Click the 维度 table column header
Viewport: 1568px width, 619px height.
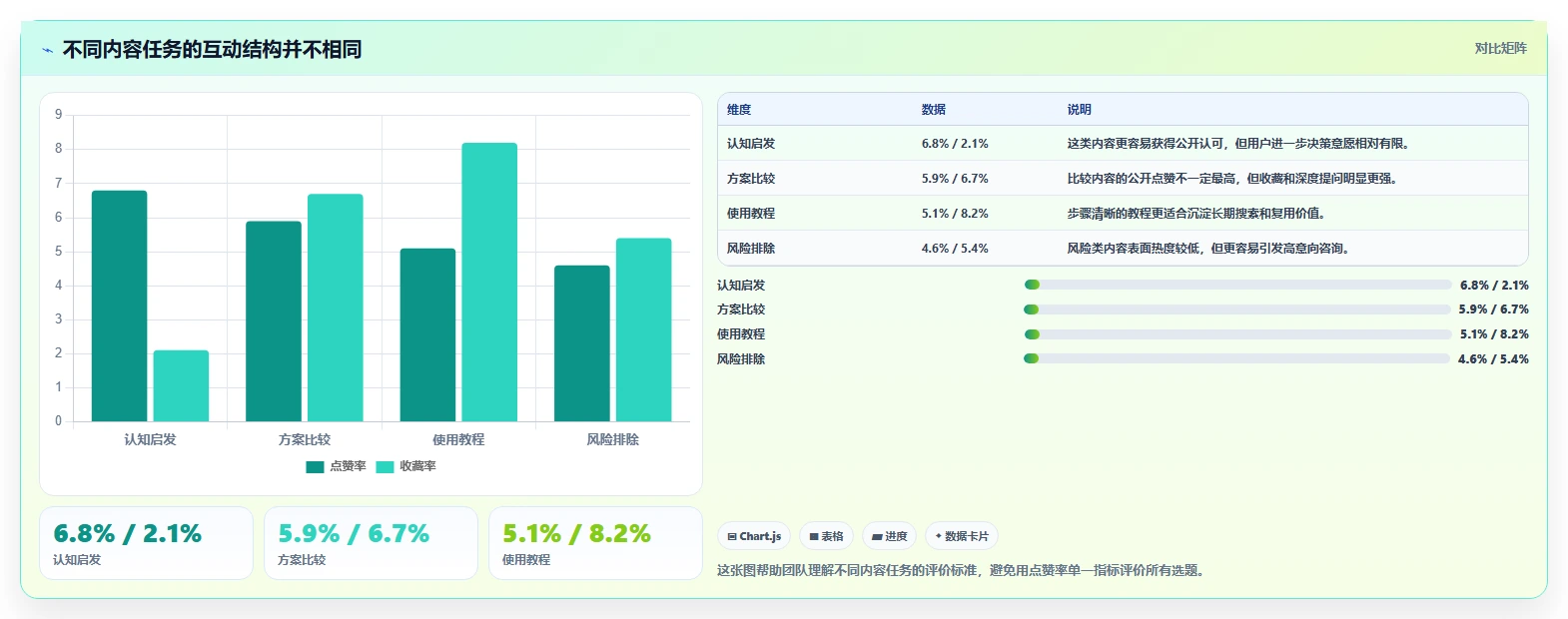click(739, 110)
